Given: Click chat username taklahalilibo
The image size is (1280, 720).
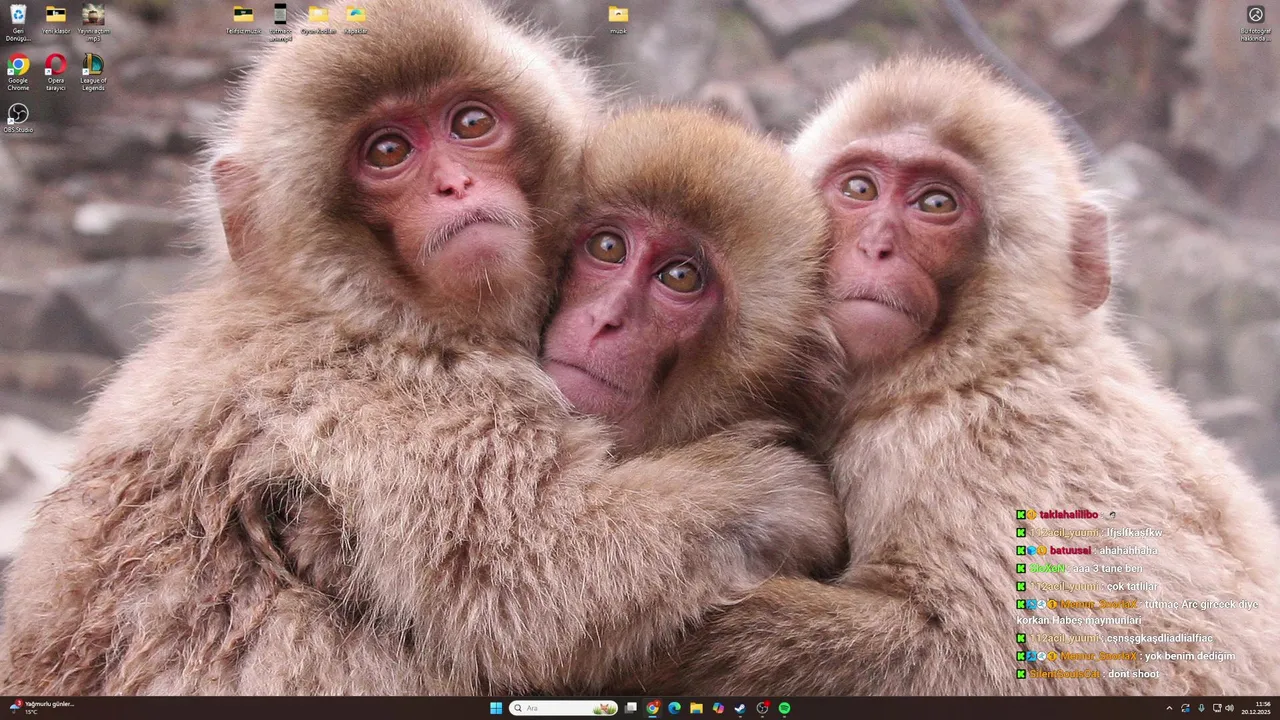Looking at the screenshot, I should (x=1069, y=515).
